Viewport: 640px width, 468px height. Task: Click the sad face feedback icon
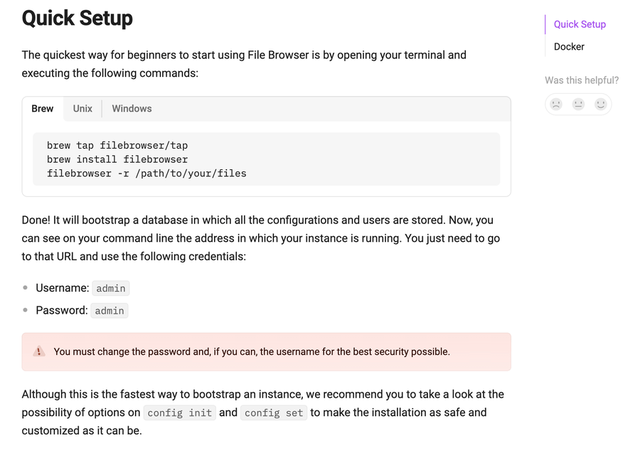point(556,104)
